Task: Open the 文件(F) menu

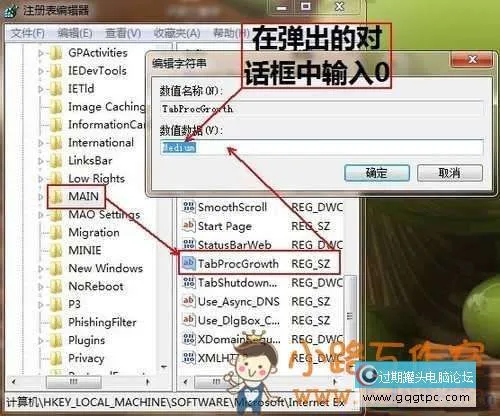Action: pyautogui.click(x=27, y=33)
